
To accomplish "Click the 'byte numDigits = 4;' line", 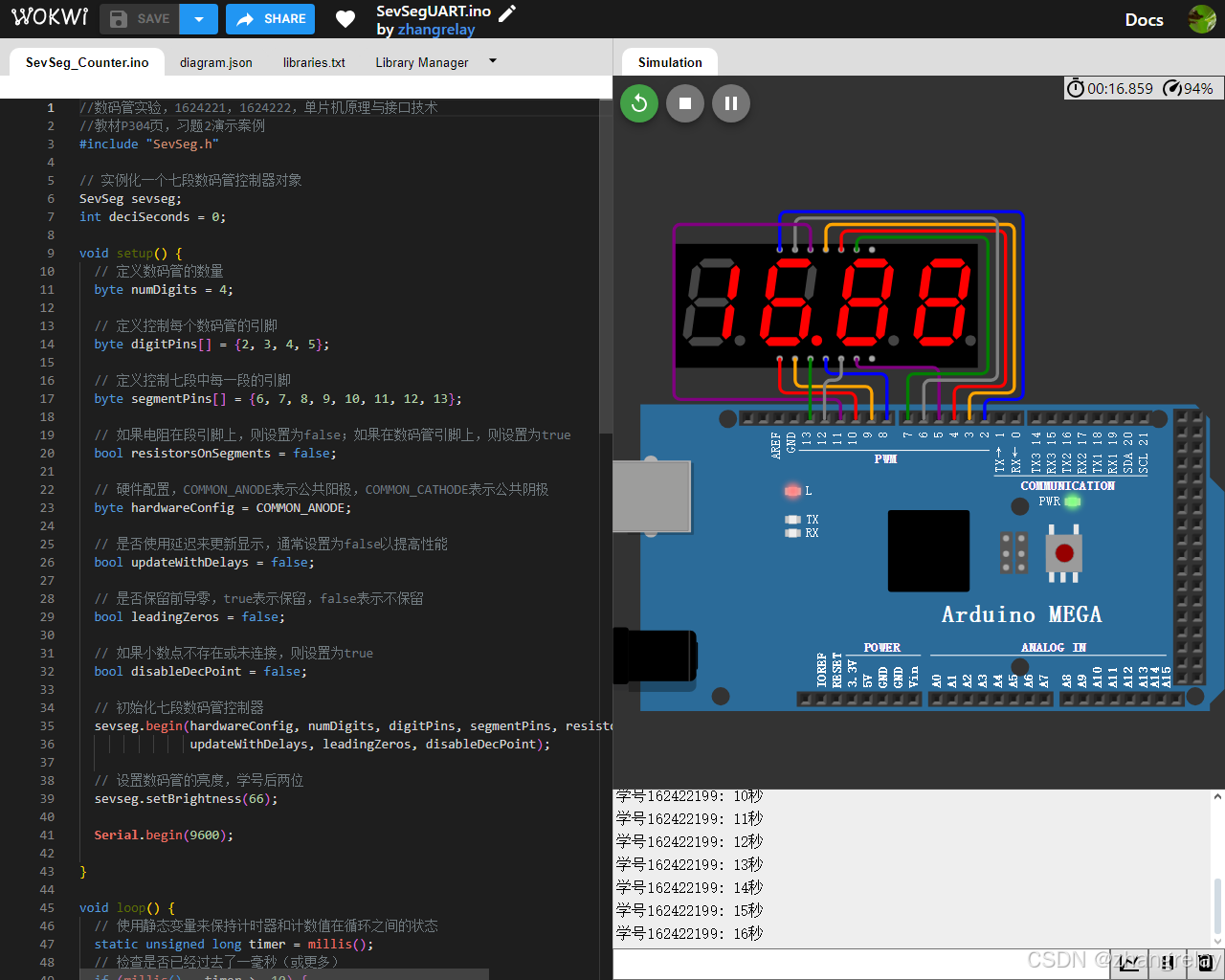I will (164, 290).
